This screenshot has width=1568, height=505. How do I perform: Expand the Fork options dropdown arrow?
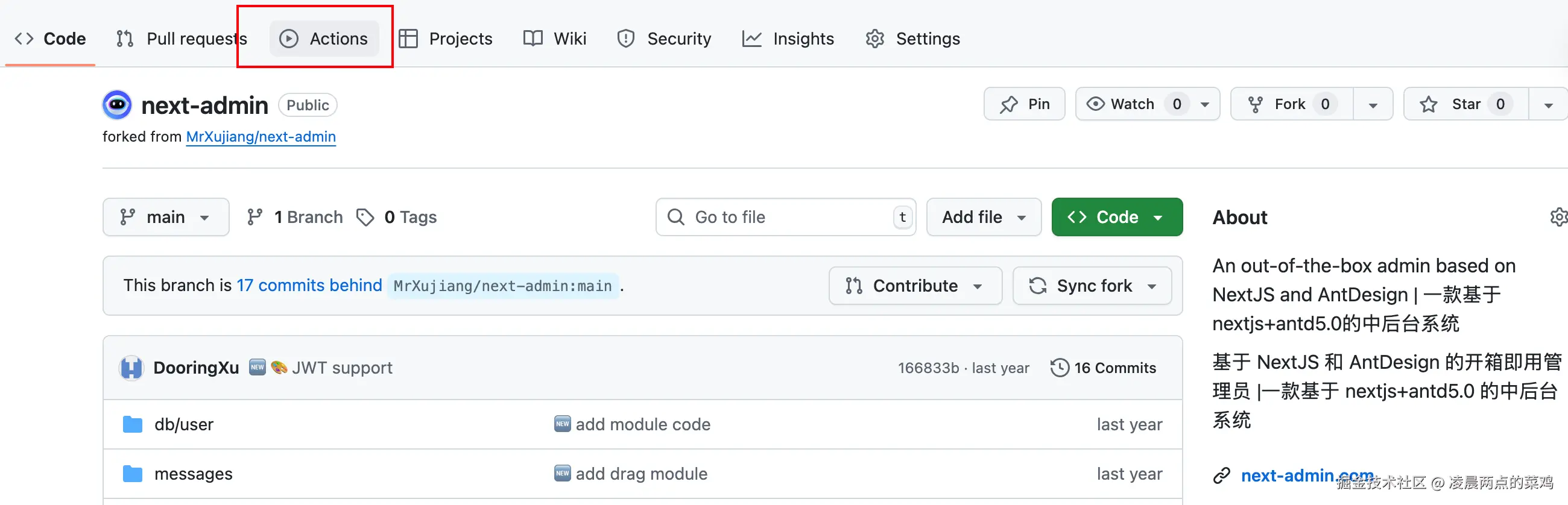[x=1373, y=105]
